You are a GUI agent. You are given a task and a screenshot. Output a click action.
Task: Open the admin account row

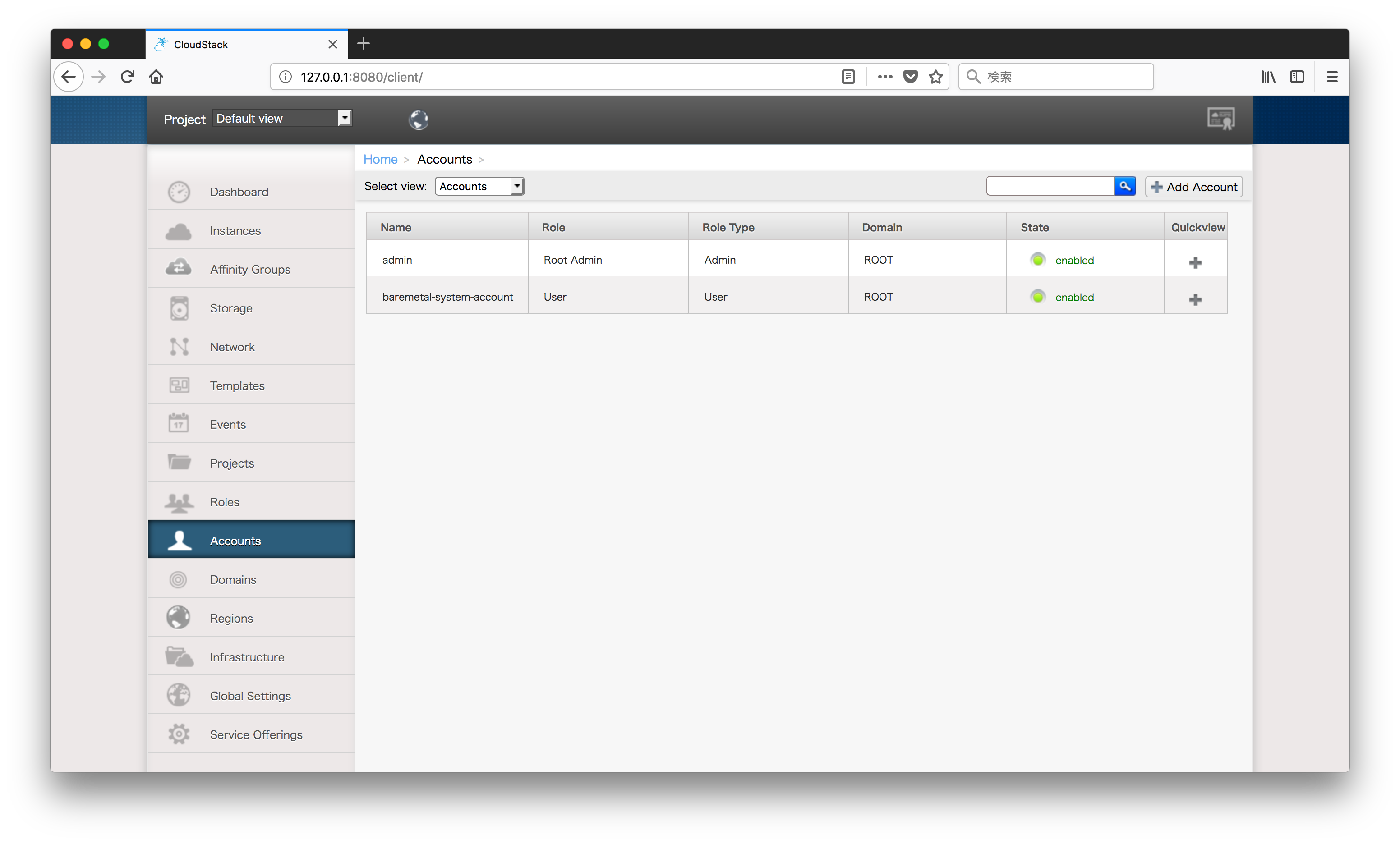(x=797, y=259)
